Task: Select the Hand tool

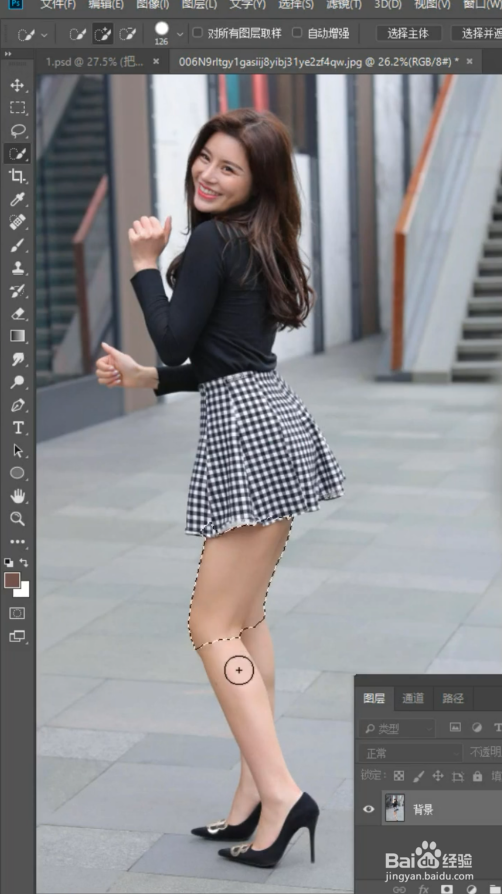Action: 18,495
